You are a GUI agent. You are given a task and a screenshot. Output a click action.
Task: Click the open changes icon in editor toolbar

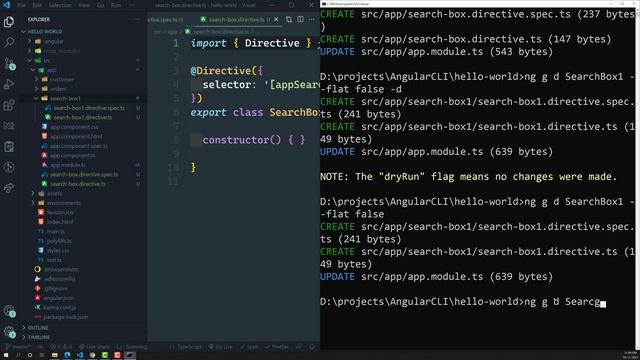coord(289,19)
